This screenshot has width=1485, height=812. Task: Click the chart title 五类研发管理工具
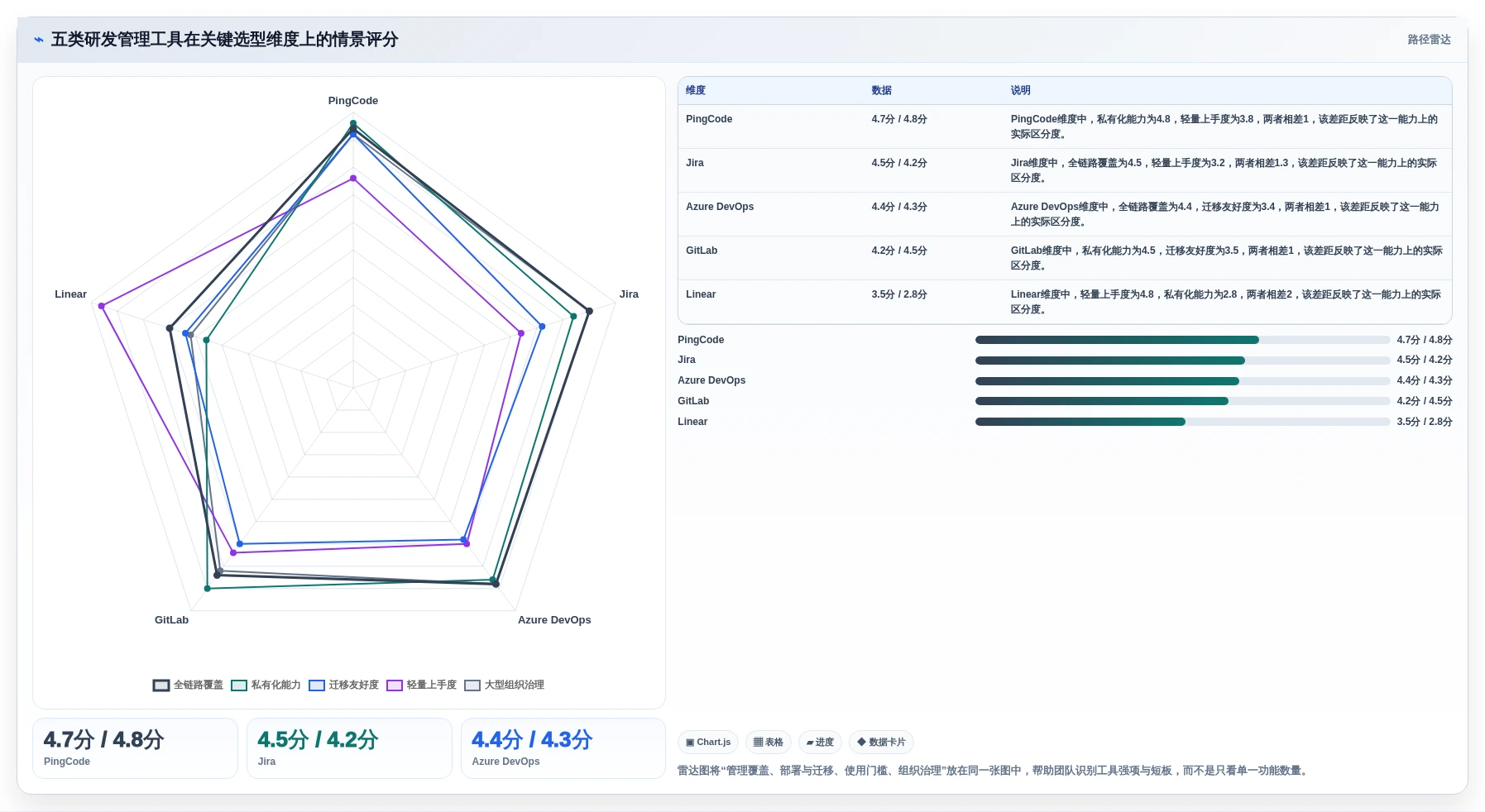point(224,40)
